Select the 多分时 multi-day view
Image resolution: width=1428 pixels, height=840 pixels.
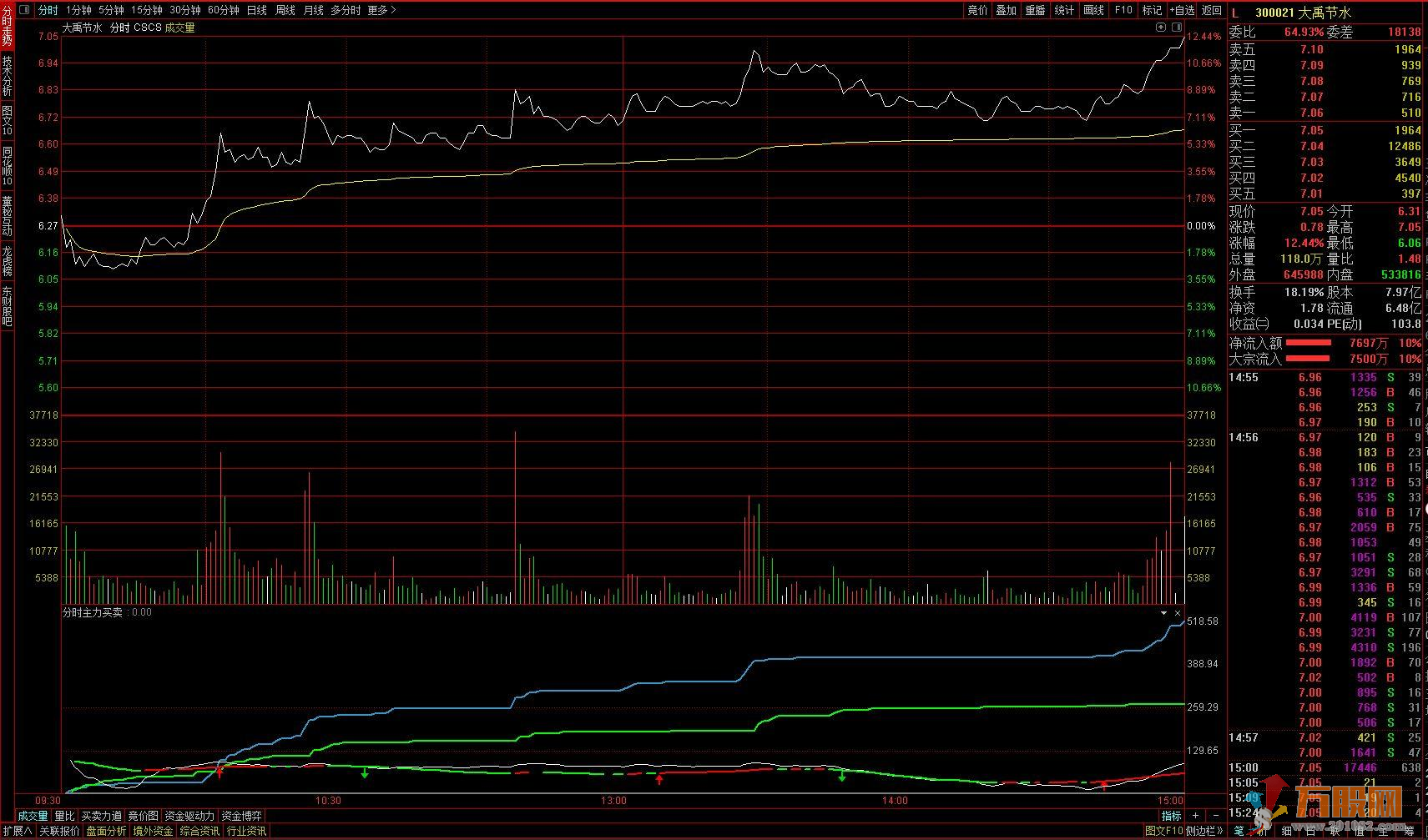pyautogui.click(x=346, y=10)
